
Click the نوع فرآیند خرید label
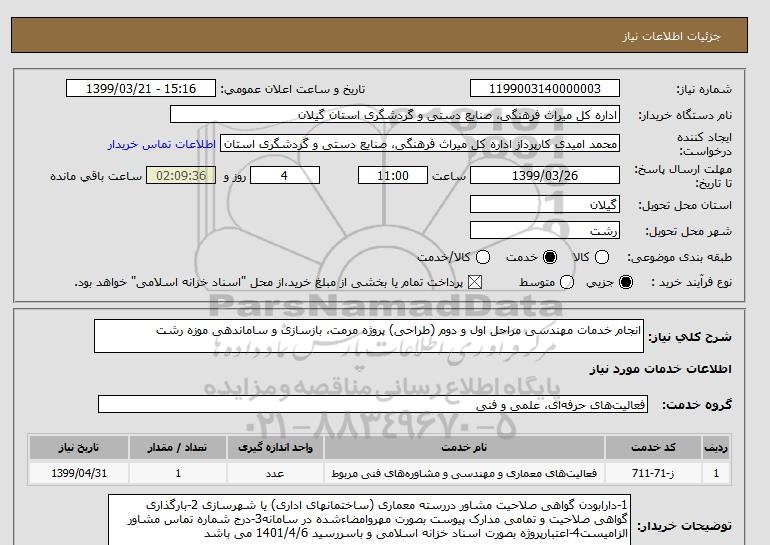[691, 282]
